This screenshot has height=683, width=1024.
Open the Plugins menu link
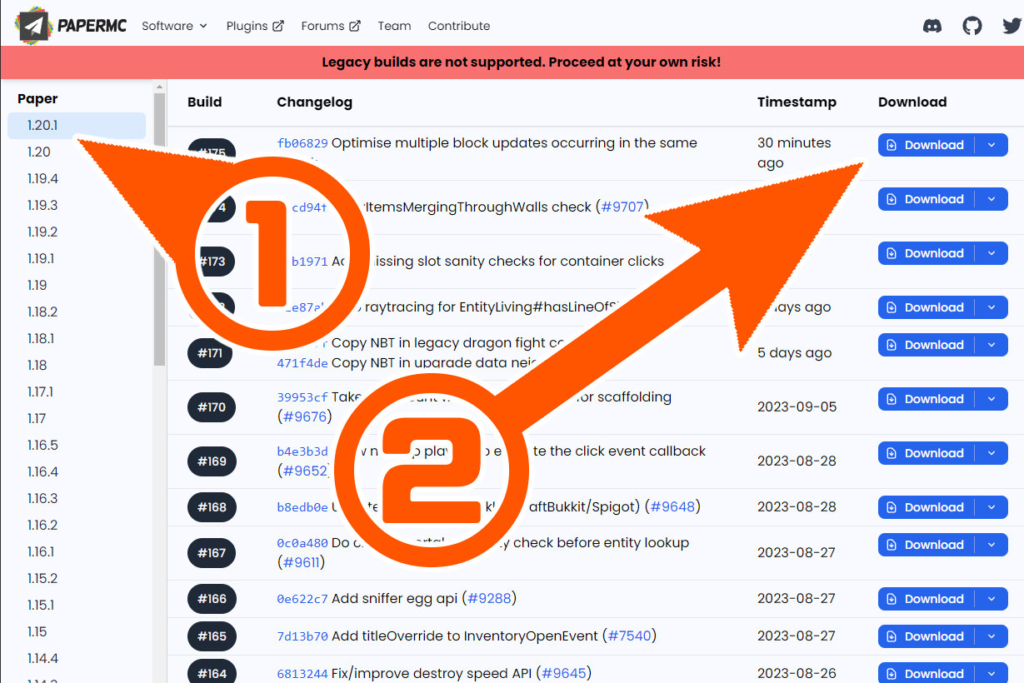click(255, 26)
